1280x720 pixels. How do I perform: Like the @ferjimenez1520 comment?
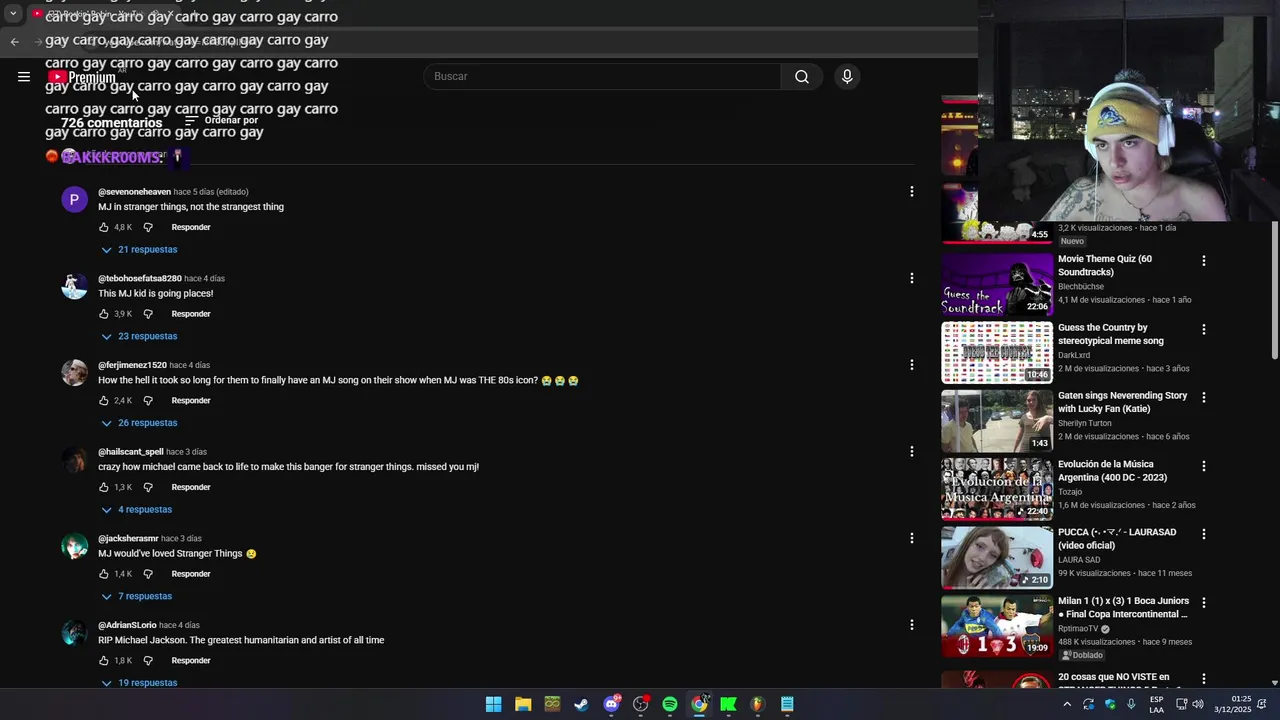(104, 400)
